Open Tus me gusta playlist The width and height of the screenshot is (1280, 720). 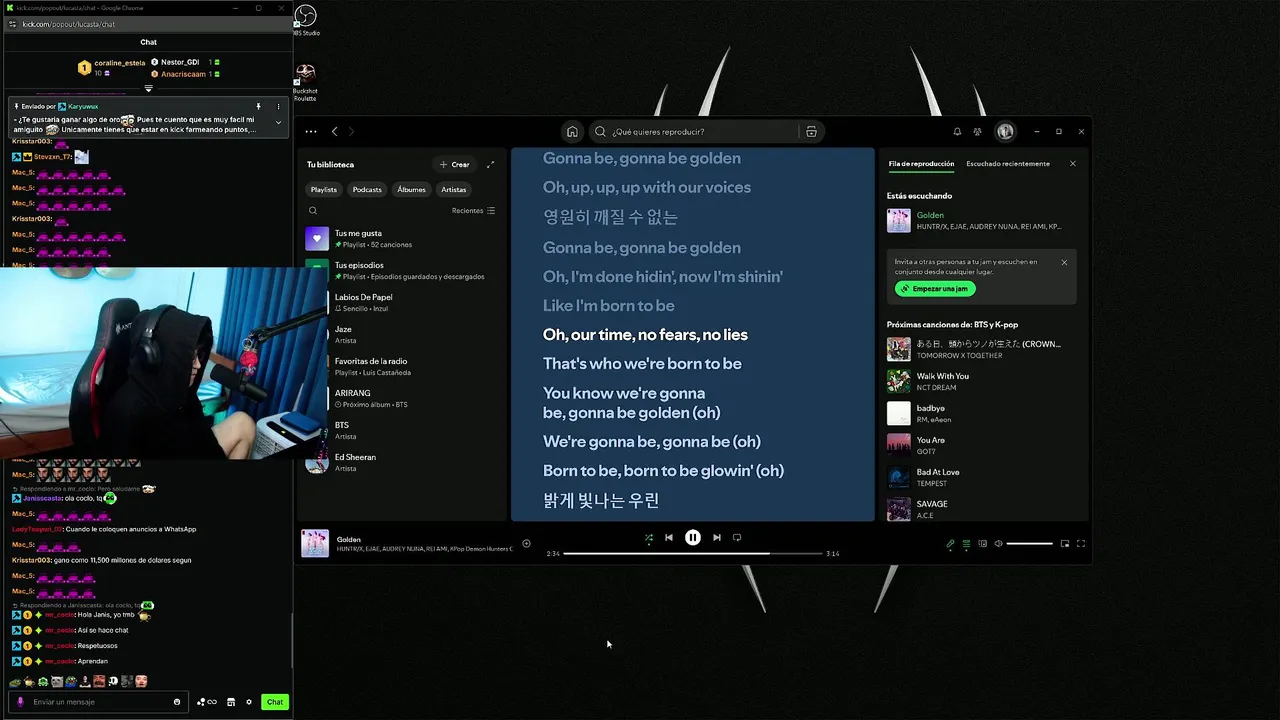[403, 238]
